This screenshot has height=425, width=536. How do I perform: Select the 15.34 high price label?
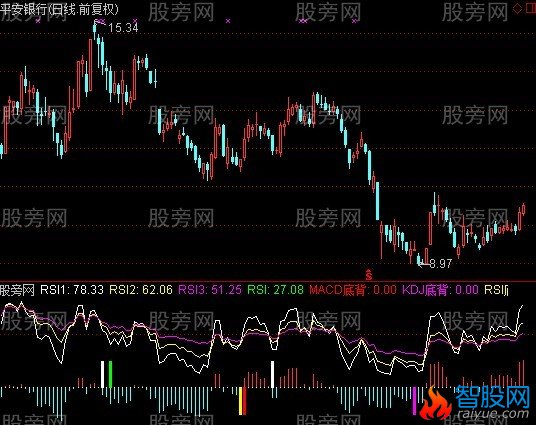123,27
